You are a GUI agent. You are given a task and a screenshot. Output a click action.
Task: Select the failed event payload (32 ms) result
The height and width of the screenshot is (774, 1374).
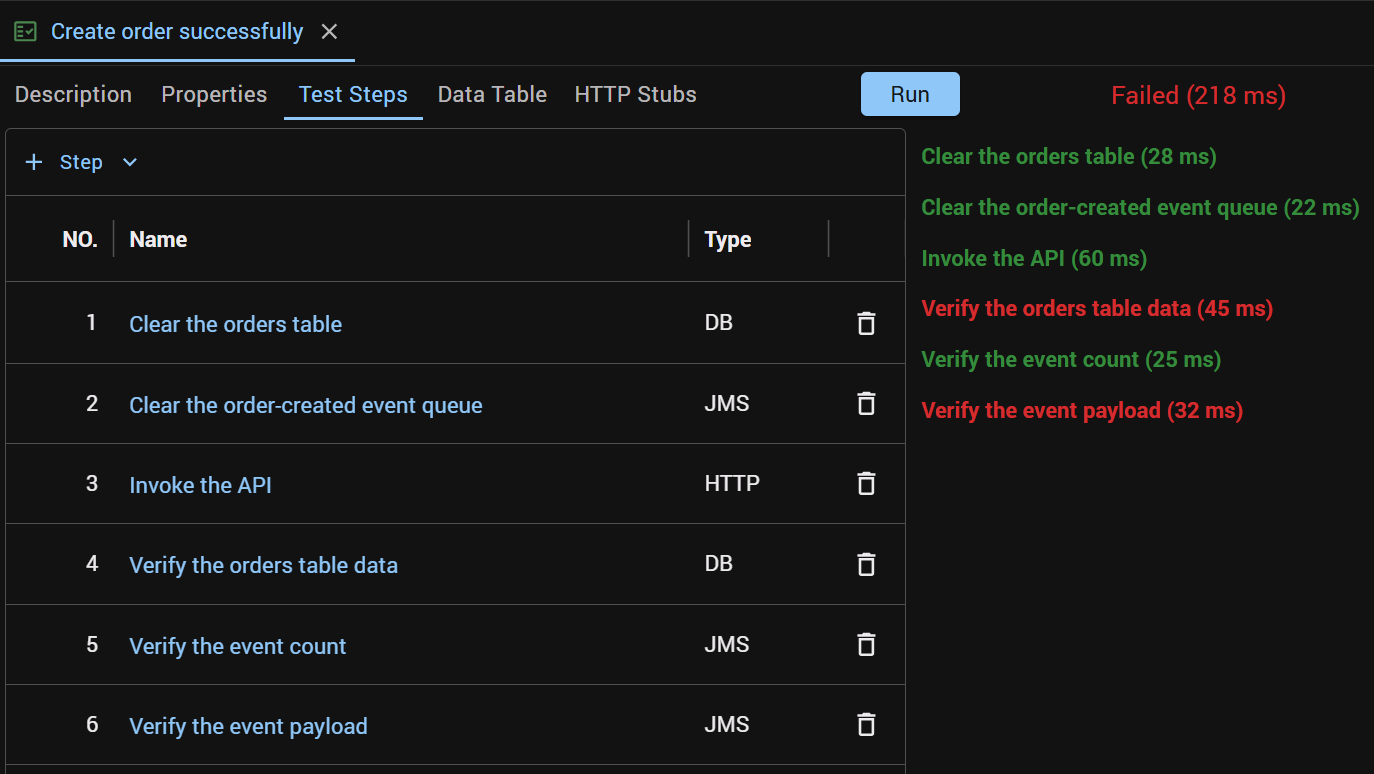(1082, 410)
